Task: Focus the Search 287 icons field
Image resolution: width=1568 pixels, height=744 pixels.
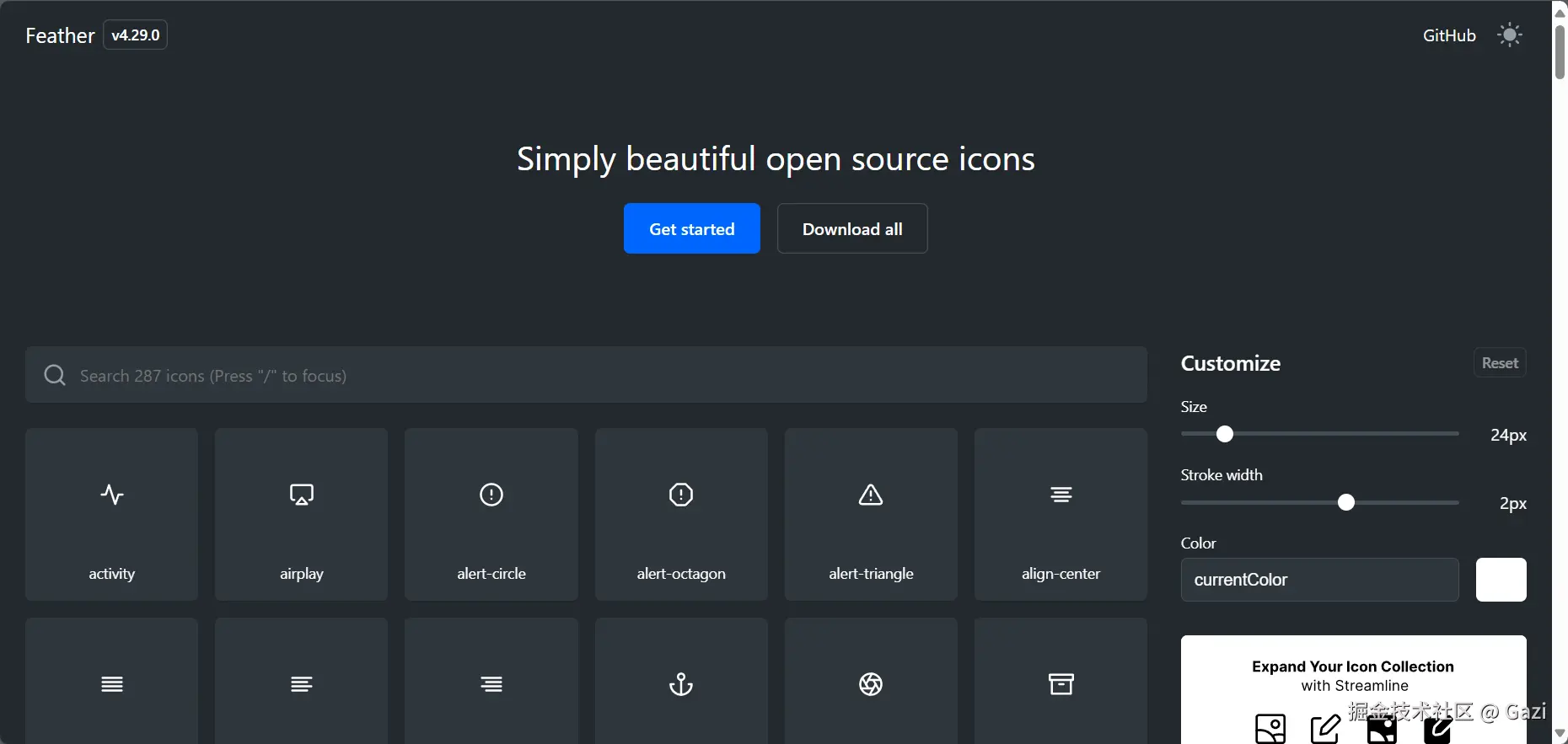Action: click(x=586, y=375)
